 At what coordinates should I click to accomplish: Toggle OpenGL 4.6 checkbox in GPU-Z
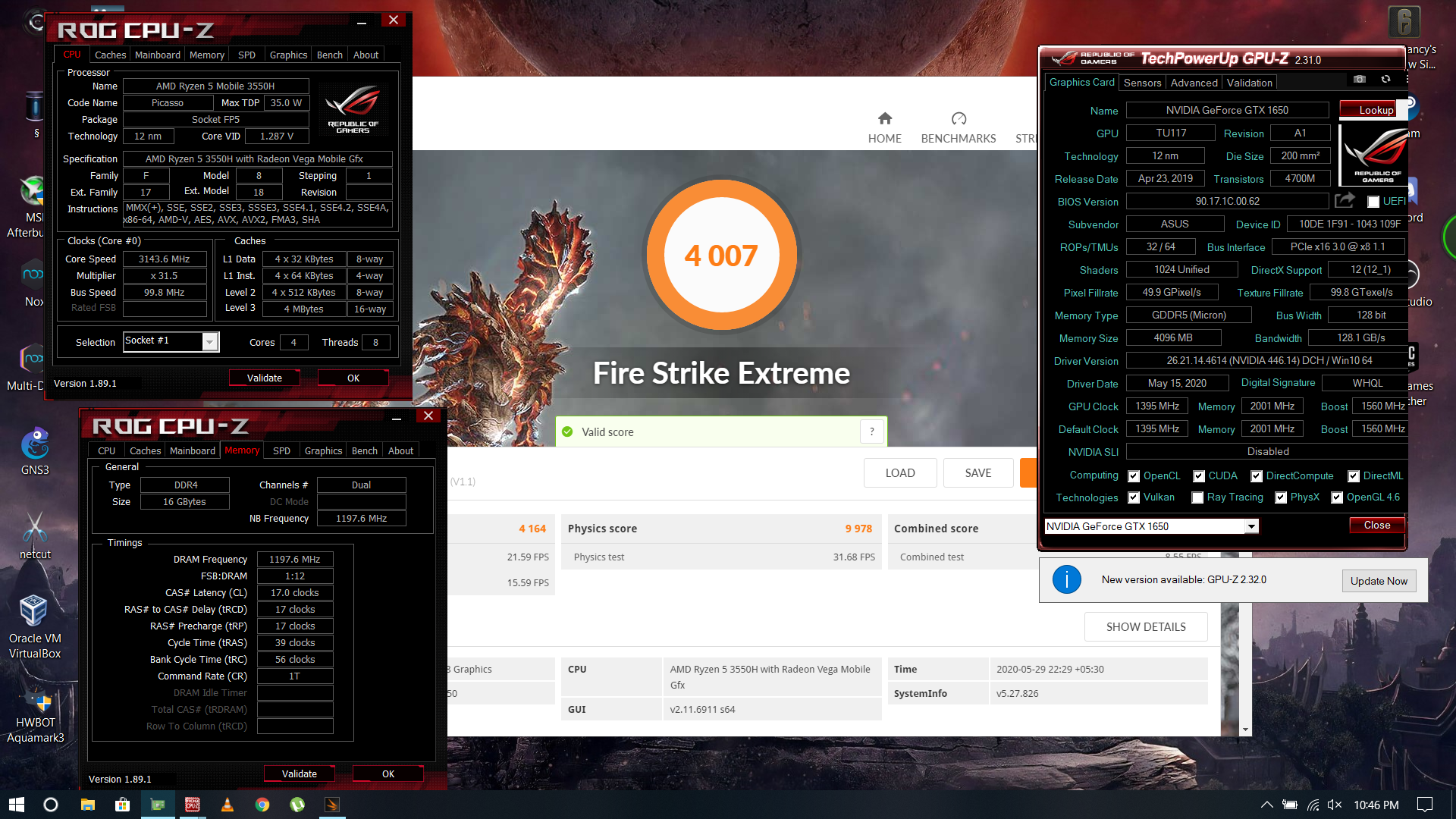coord(1337,497)
